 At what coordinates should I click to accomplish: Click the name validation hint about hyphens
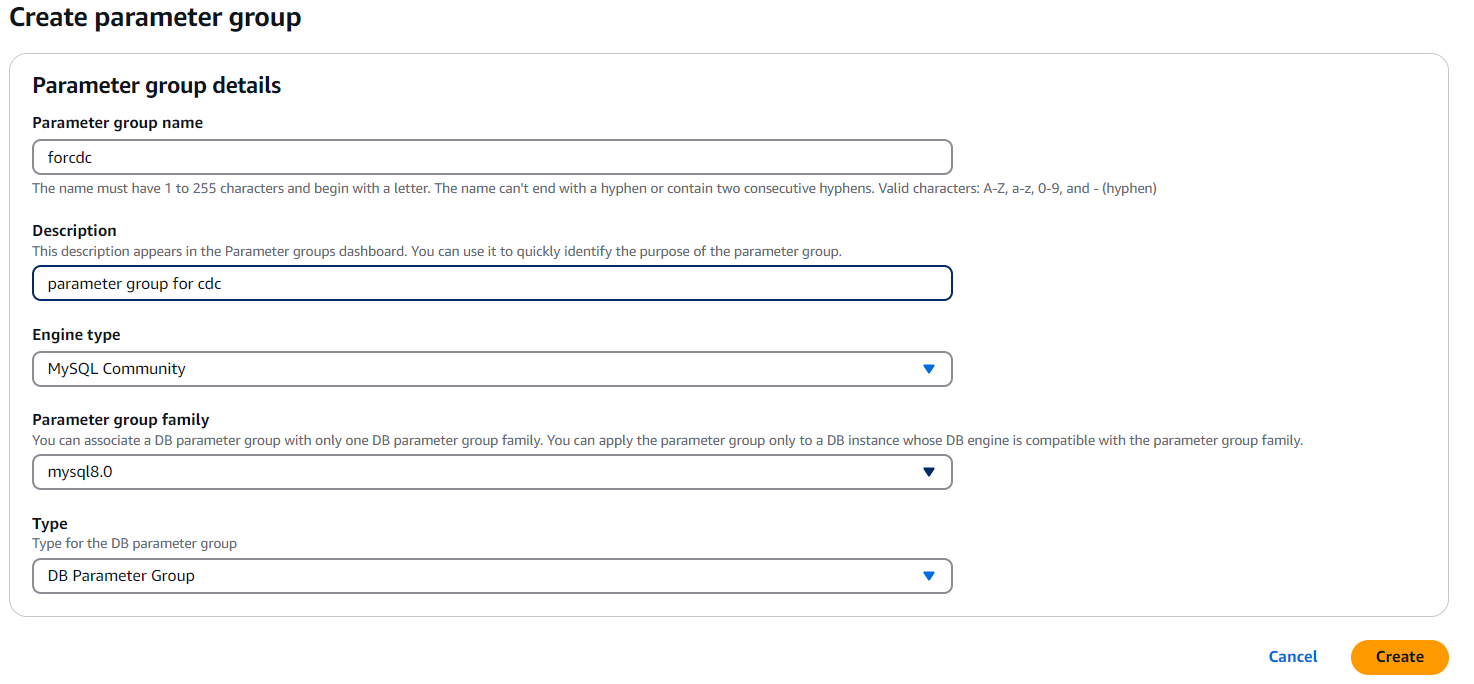pyautogui.click(x=594, y=188)
